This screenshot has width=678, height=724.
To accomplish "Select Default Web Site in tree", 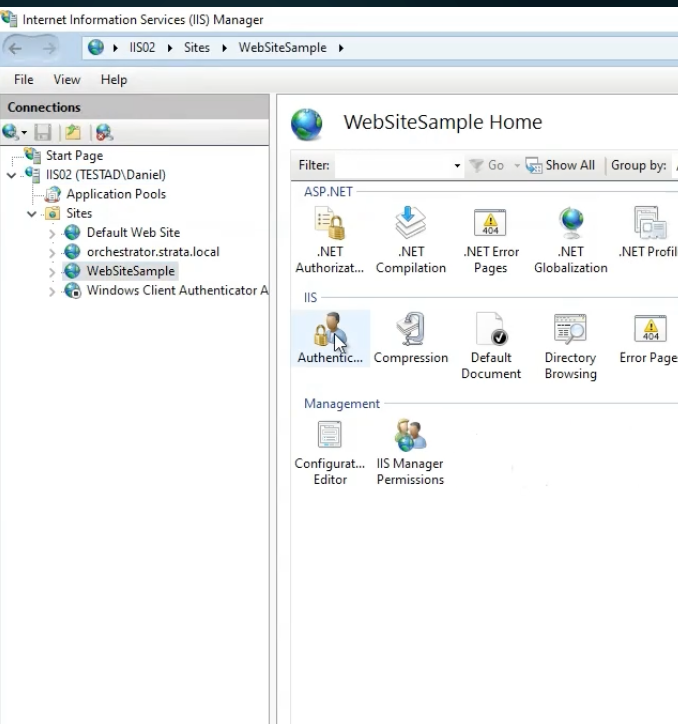I will (x=133, y=232).
